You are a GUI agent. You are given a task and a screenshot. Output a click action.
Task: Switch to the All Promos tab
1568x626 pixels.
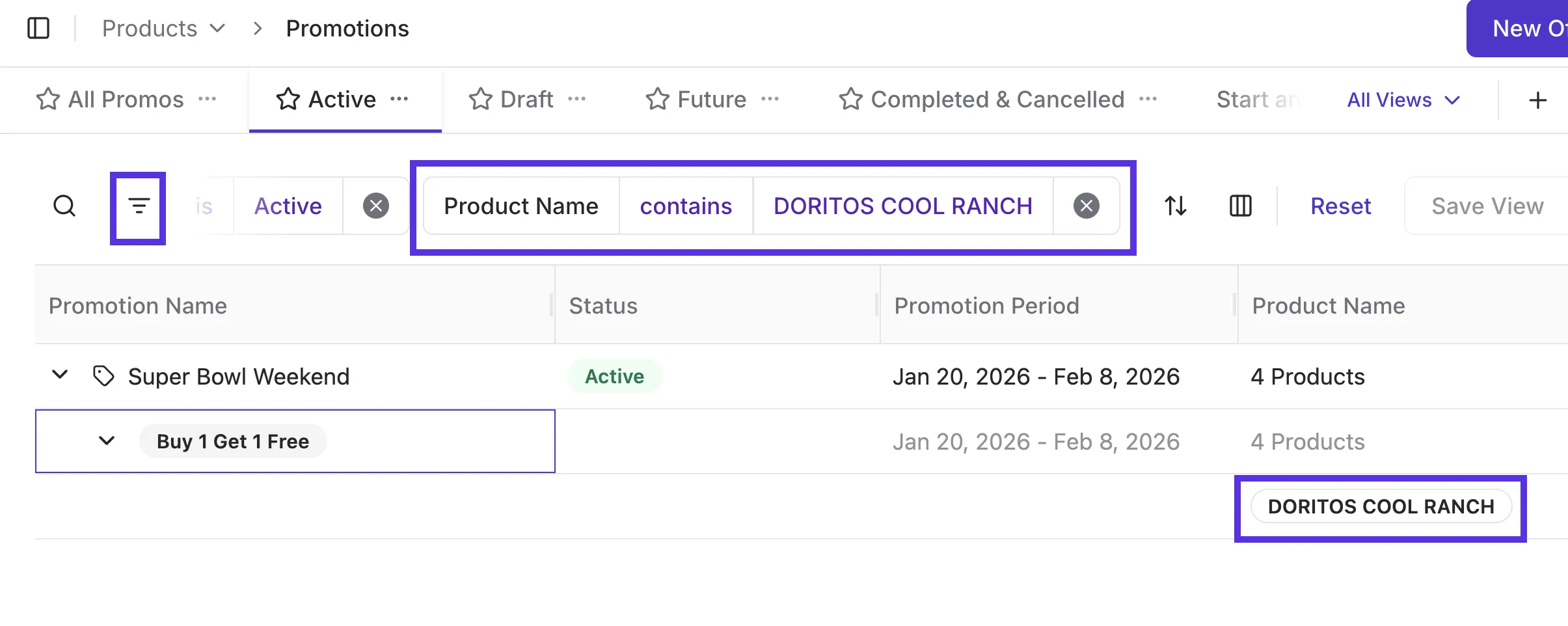126,100
